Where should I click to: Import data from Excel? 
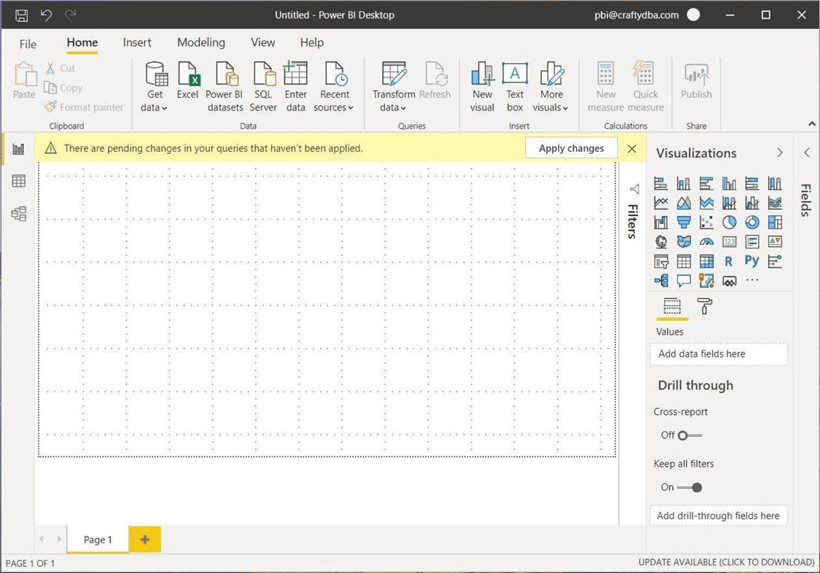click(188, 83)
